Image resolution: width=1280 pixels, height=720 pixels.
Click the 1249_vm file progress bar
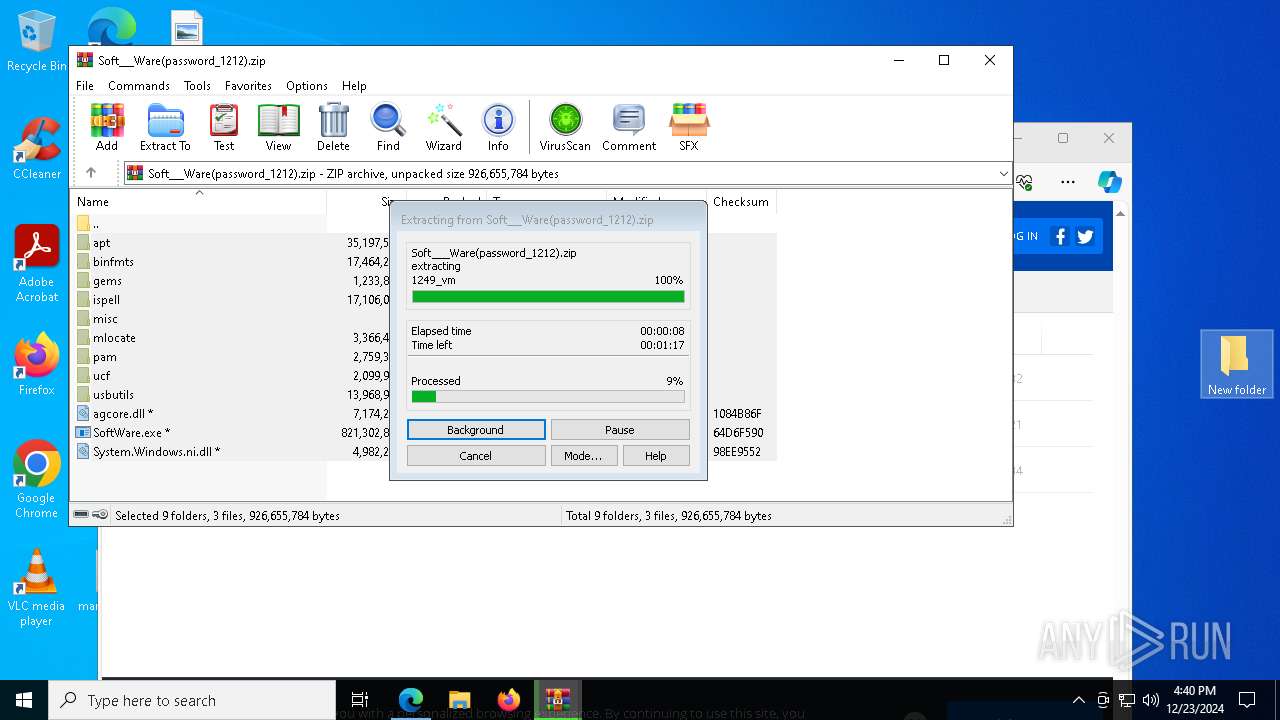tap(548, 296)
